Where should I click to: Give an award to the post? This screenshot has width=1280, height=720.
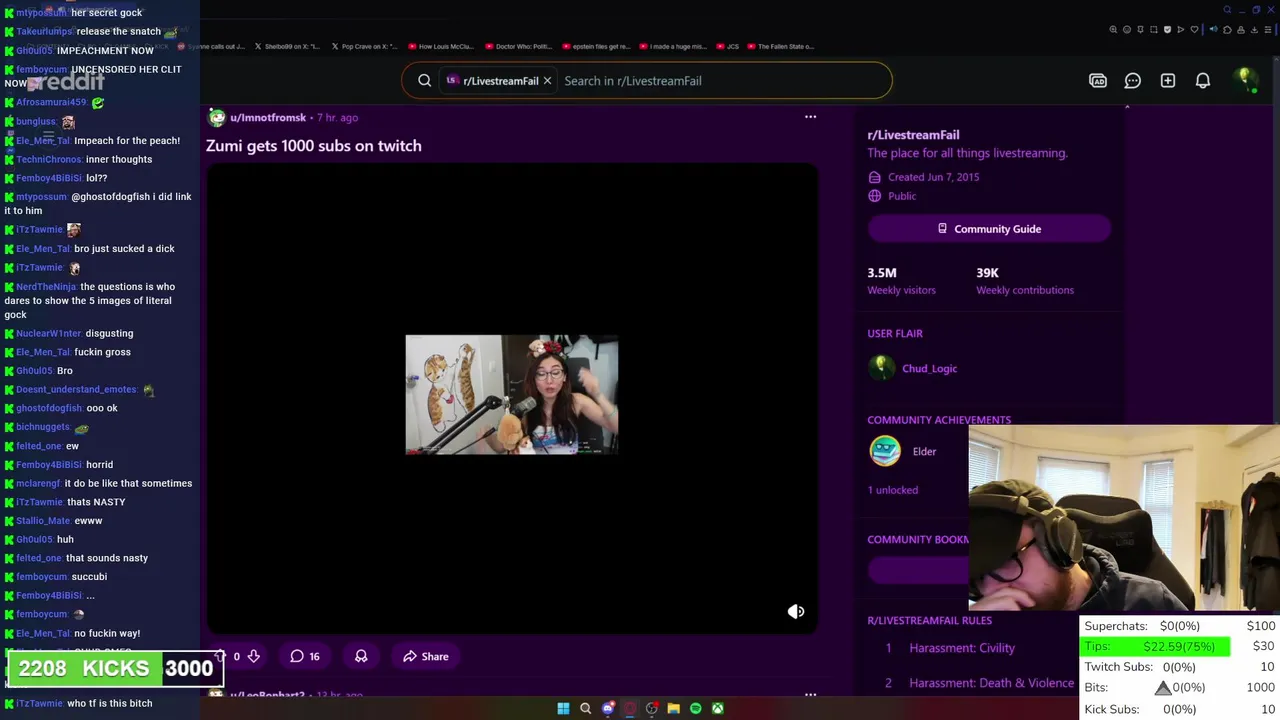click(361, 656)
